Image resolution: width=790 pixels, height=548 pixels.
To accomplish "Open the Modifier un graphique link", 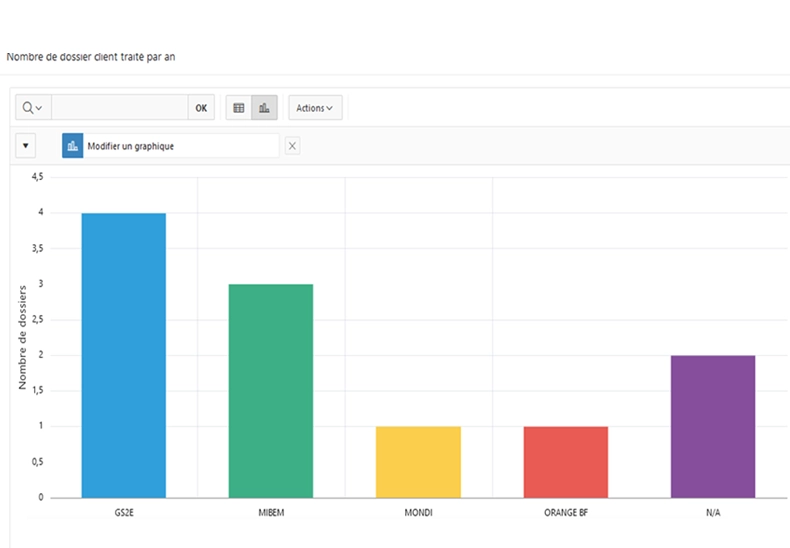I will [131, 146].
